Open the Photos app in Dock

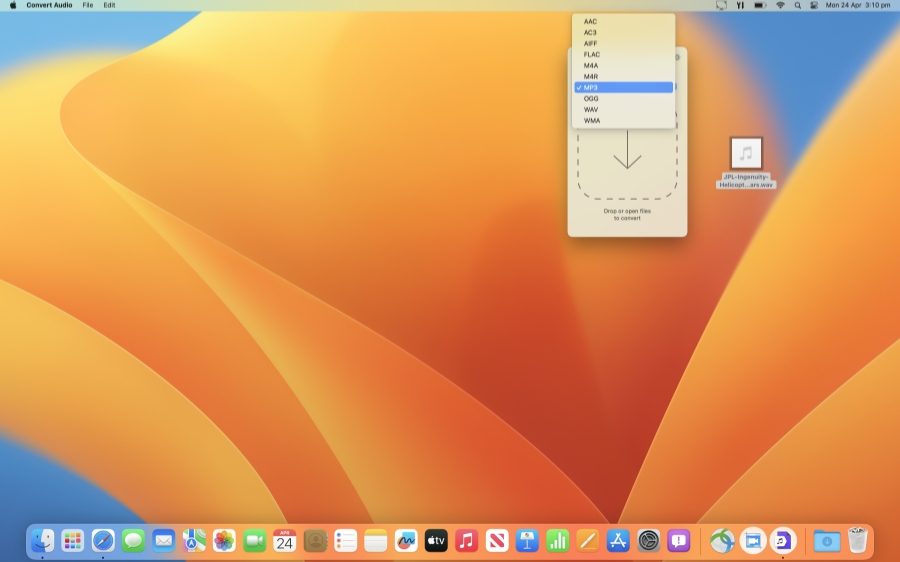(x=224, y=541)
